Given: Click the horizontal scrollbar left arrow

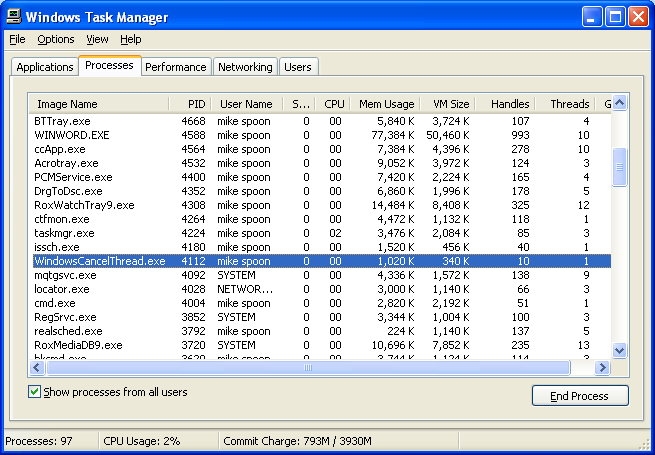Looking at the screenshot, I should point(36,368).
